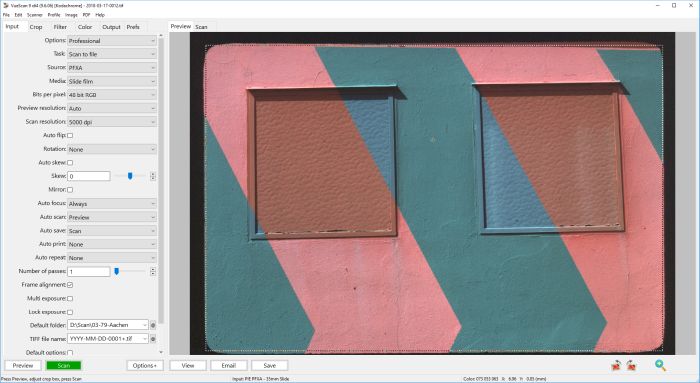Click the Number of passes input field
The image size is (700, 383).
pyautogui.click(x=89, y=271)
